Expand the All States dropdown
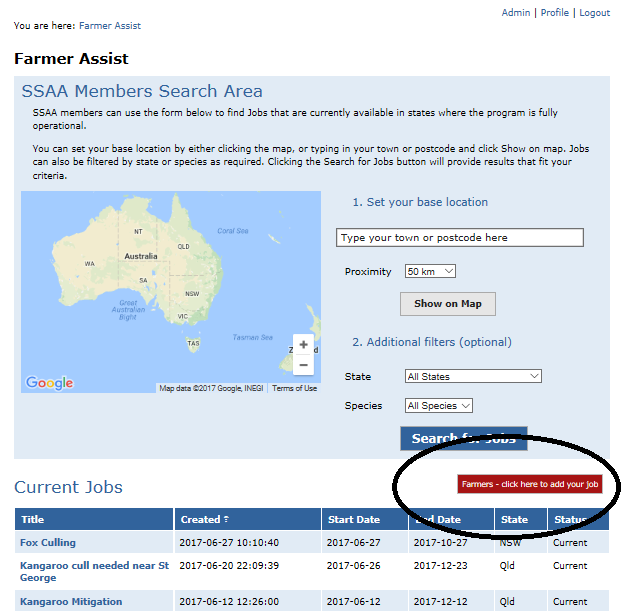This screenshot has height=611, width=624. tap(473, 376)
